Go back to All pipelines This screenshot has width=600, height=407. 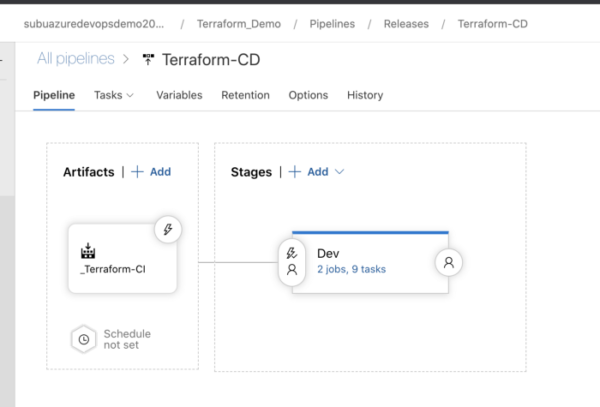(75, 59)
